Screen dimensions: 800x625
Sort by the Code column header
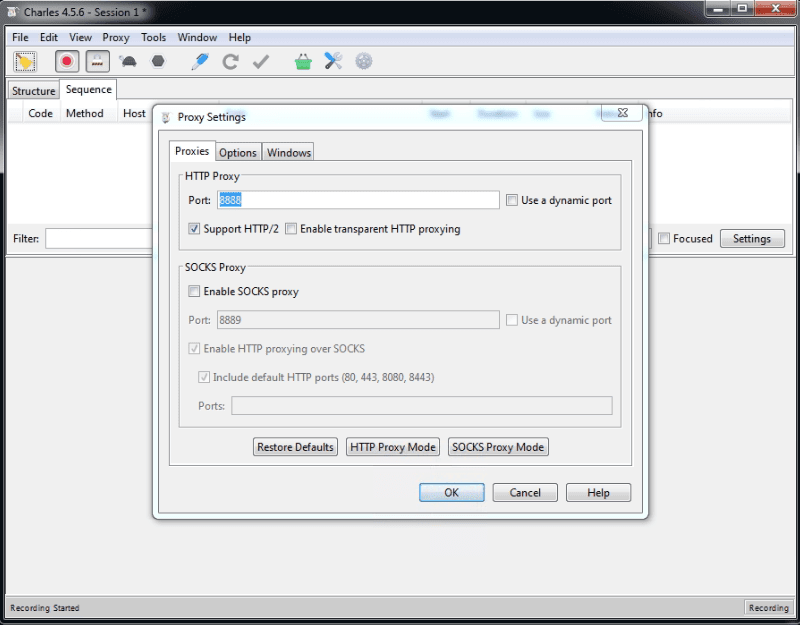click(x=41, y=113)
